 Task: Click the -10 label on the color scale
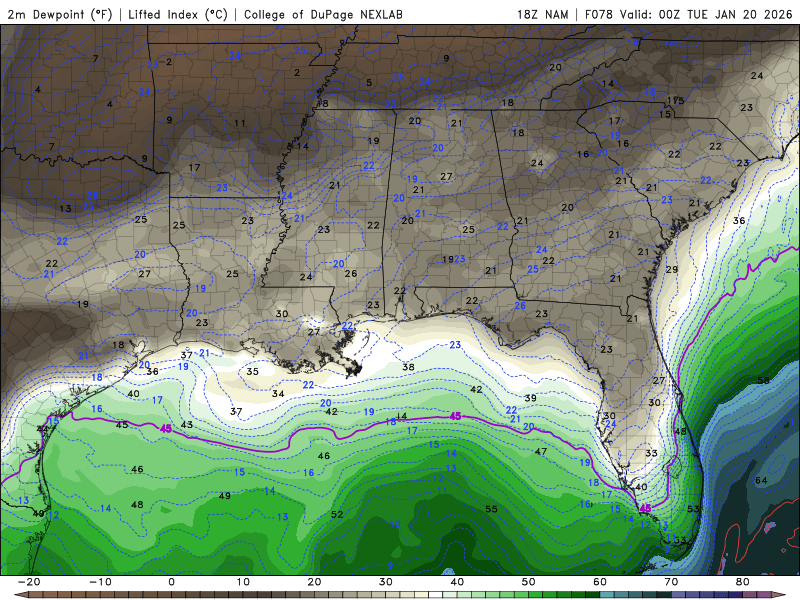(x=100, y=582)
